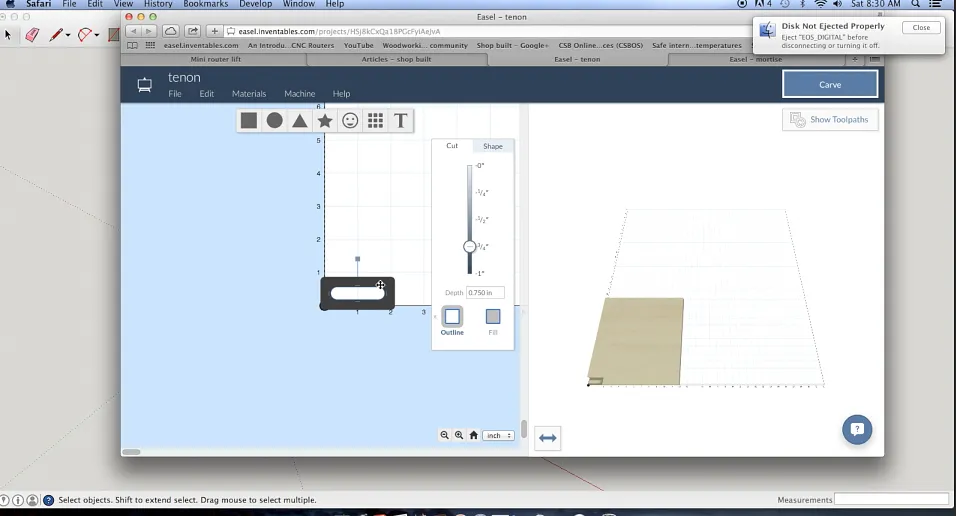
Task: Switch to the Shape tab
Action: [x=493, y=146]
